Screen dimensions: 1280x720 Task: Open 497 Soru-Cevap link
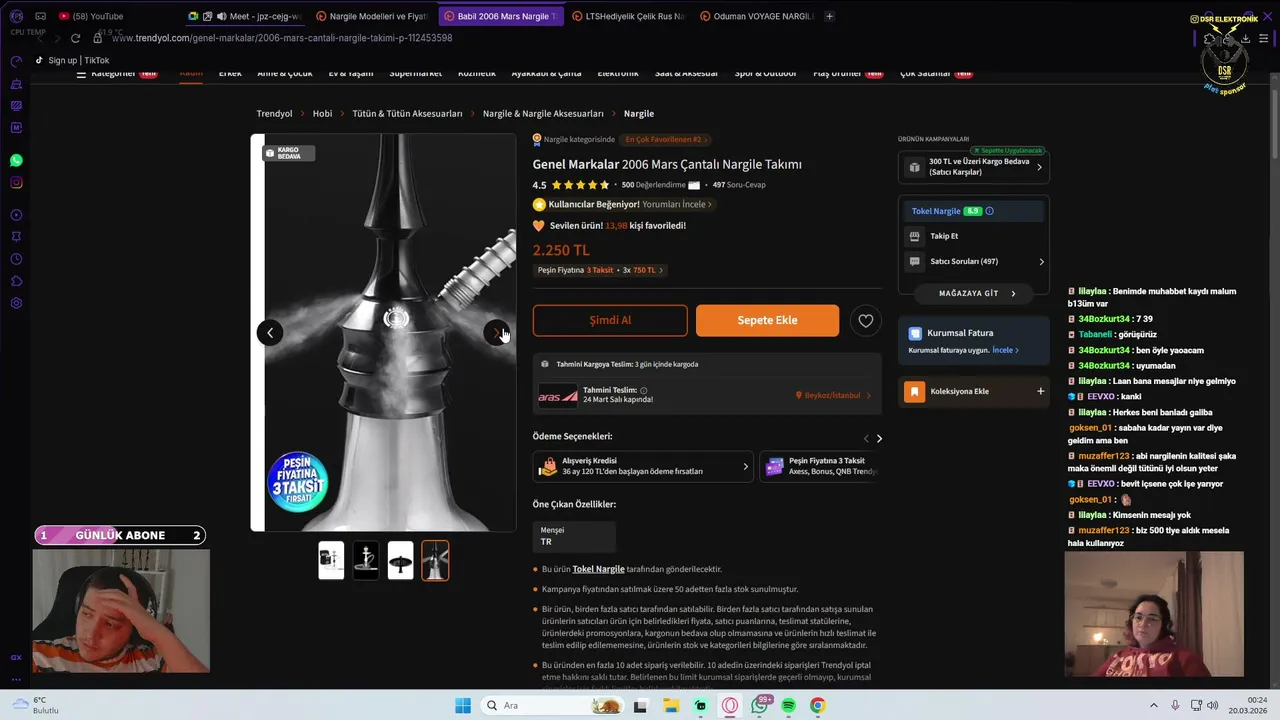pyautogui.click(x=739, y=185)
